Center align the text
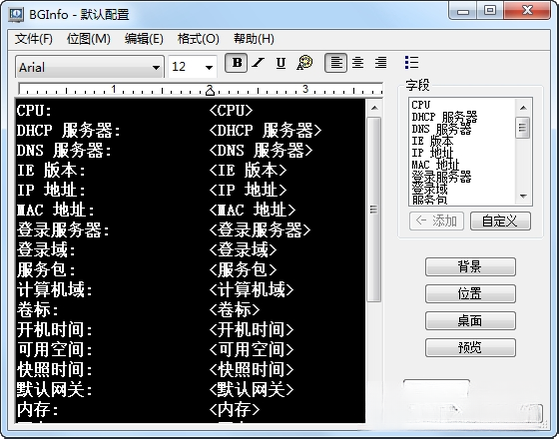This screenshot has height=439, width=559. point(358,63)
